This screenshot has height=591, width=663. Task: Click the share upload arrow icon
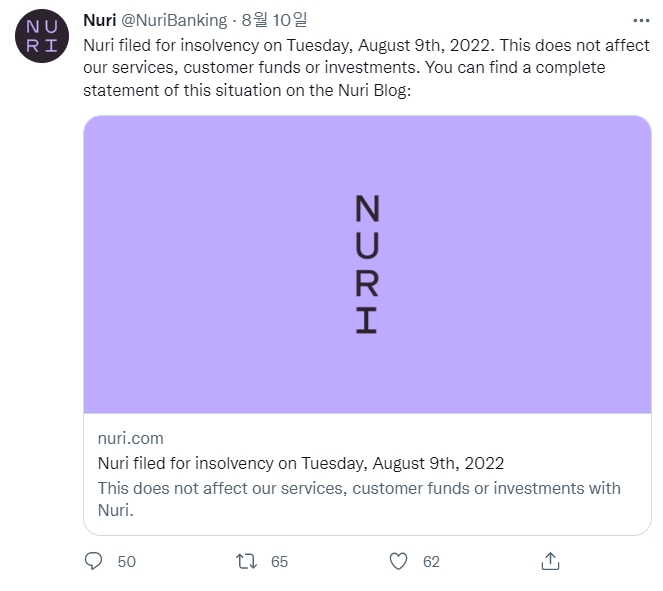pos(549,561)
